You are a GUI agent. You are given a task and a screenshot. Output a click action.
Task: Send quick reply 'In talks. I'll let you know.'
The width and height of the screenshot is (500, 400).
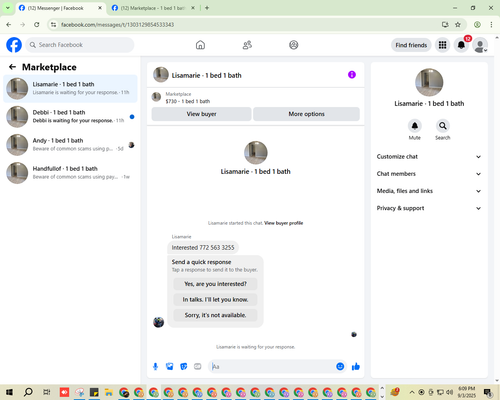[x=215, y=300]
